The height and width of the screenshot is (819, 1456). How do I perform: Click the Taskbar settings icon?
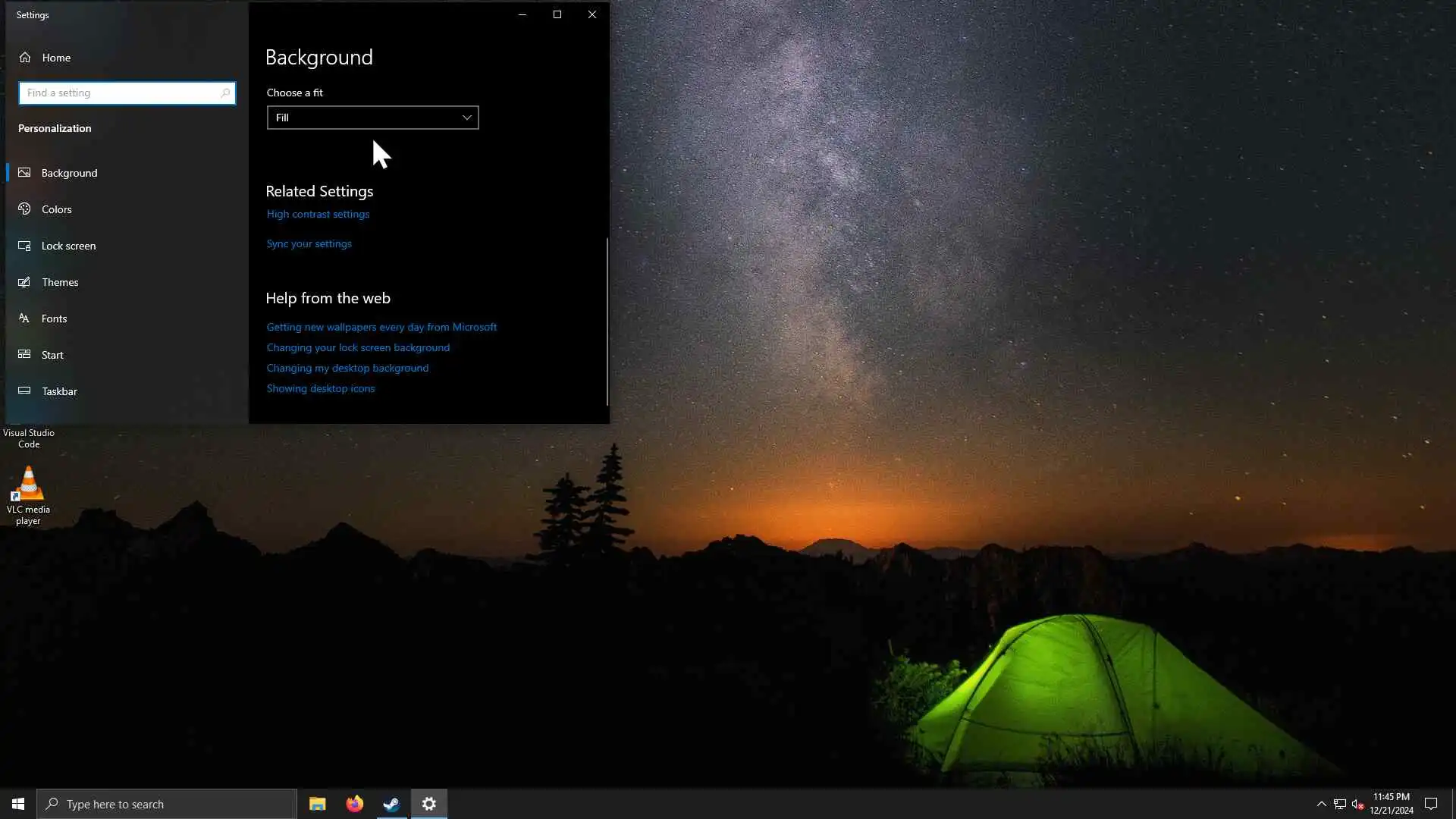point(24,391)
